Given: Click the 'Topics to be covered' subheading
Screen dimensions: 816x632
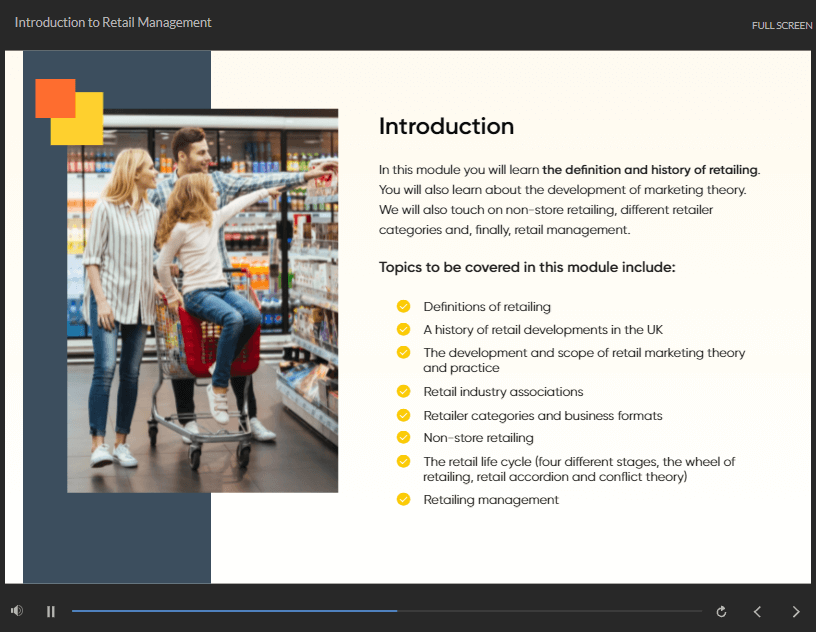Looking at the screenshot, I should coord(527,267).
